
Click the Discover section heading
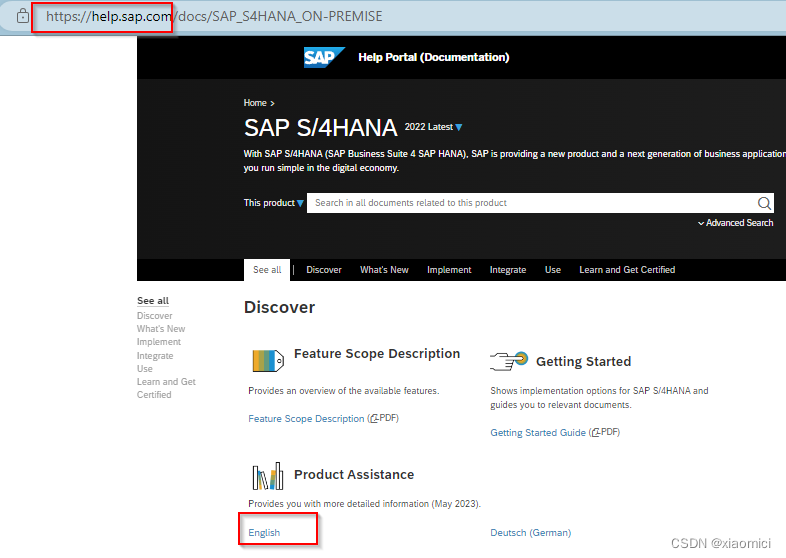point(279,307)
